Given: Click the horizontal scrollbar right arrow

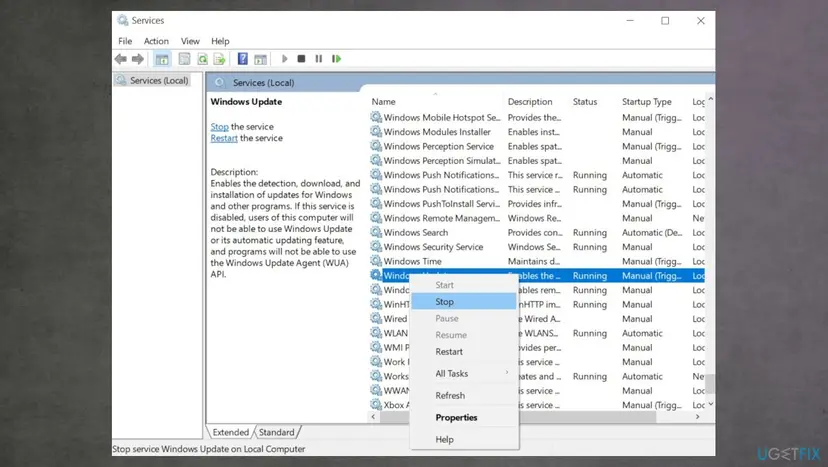Looking at the screenshot, I should [x=698, y=416].
